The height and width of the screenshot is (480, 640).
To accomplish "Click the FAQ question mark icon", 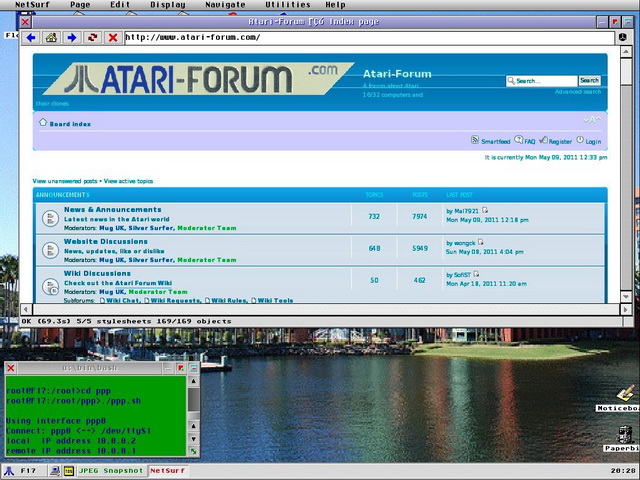I will (x=518, y=140).
